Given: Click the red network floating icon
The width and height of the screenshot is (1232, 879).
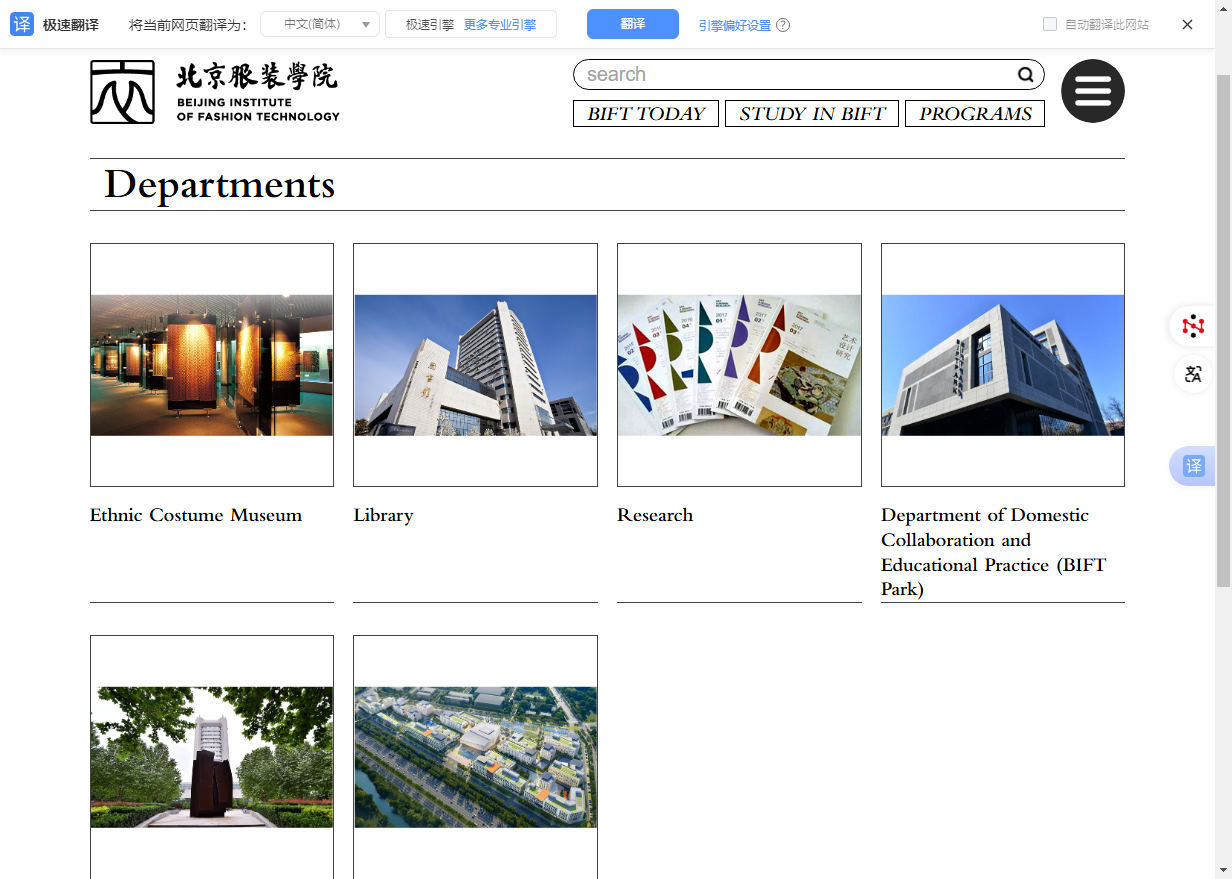Looking at the screenshot, I should (1192, 326).
